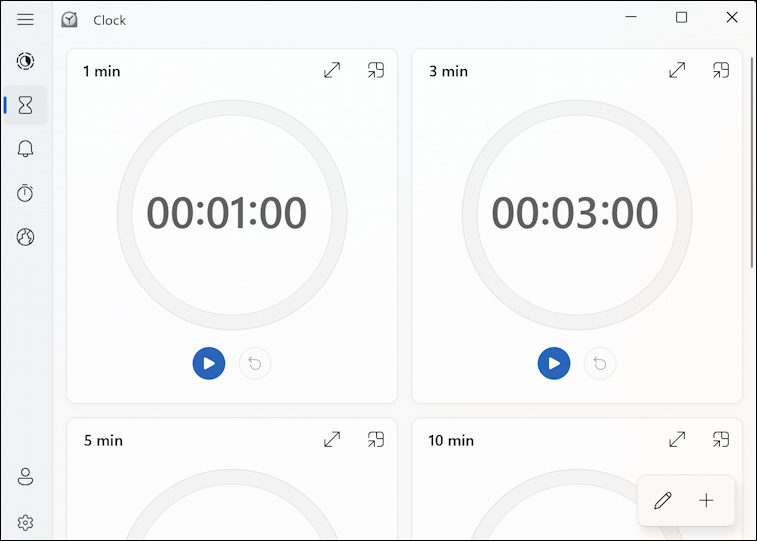Keep 1 min timer on top
The height and width of the screenshot is (541, 757).
(x=376, y=70)
